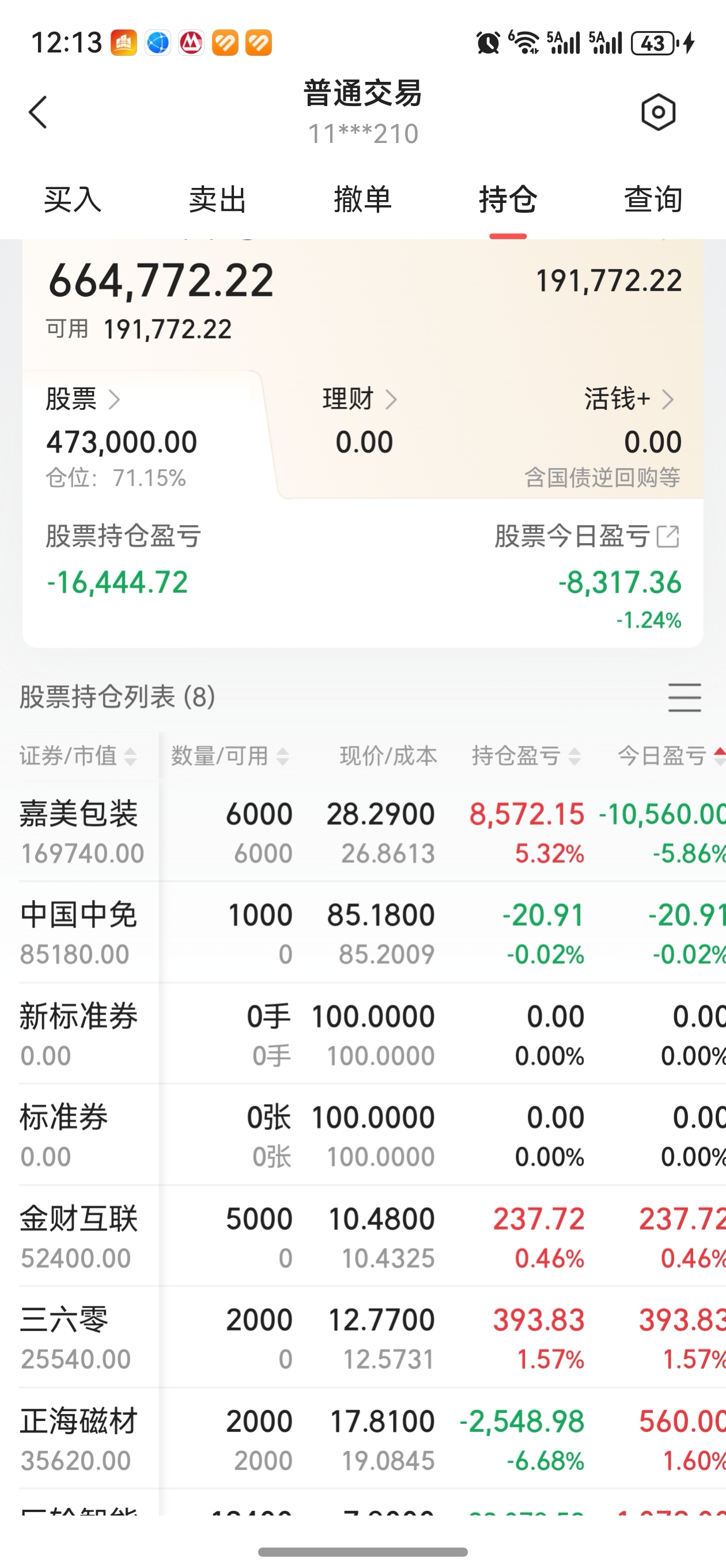This screenshot has height=1568, width=726.
Task: Open the hexagon settings icon
Action: coord(659,112)
